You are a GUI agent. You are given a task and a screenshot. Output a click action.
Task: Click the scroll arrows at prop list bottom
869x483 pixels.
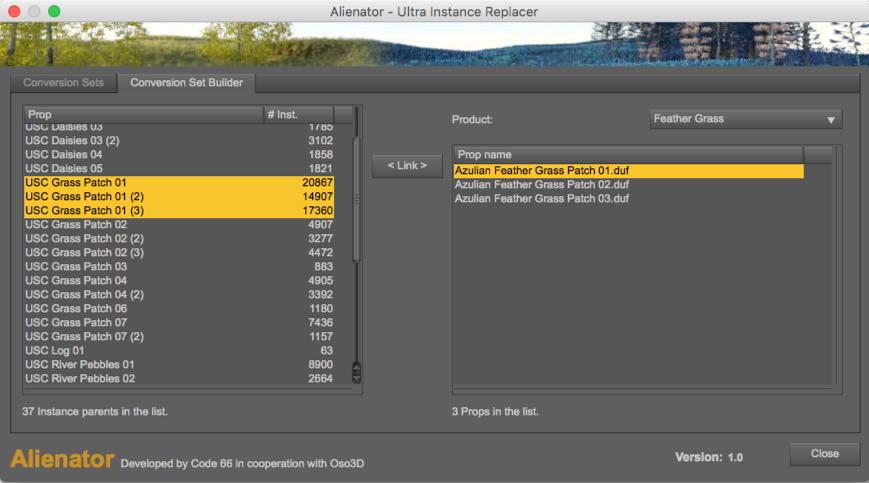[x=356, y=372]
